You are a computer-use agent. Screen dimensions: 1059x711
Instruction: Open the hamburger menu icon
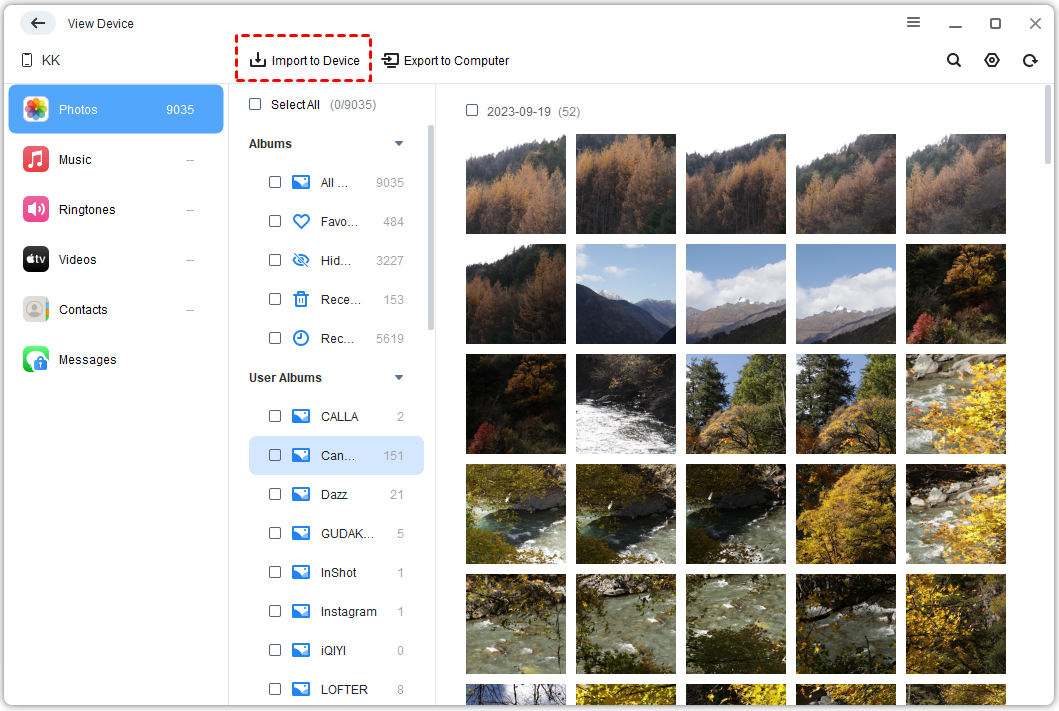913,22
